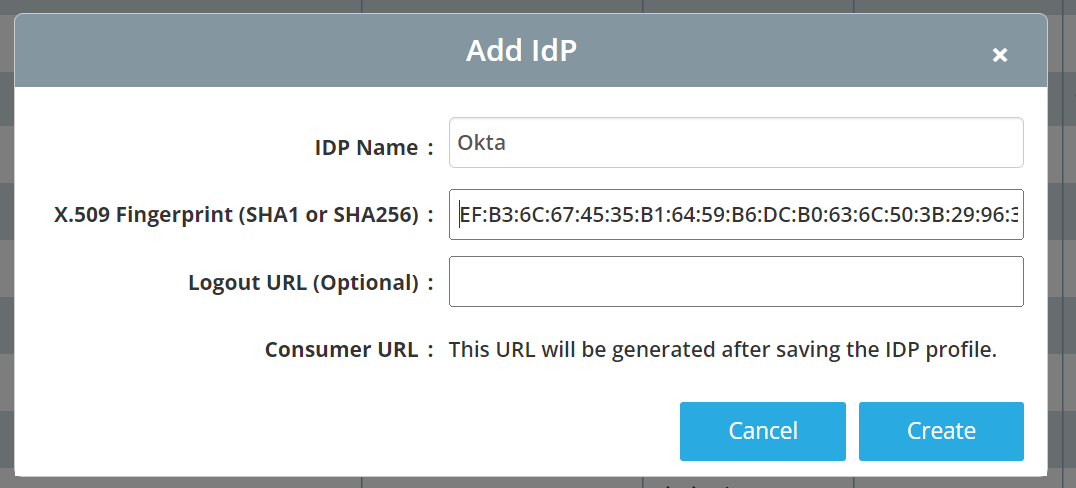Click the Consumer URL generation notice text
Image resolution: width=1076 pixels, height=488 pixels.
tap(722, 350)
